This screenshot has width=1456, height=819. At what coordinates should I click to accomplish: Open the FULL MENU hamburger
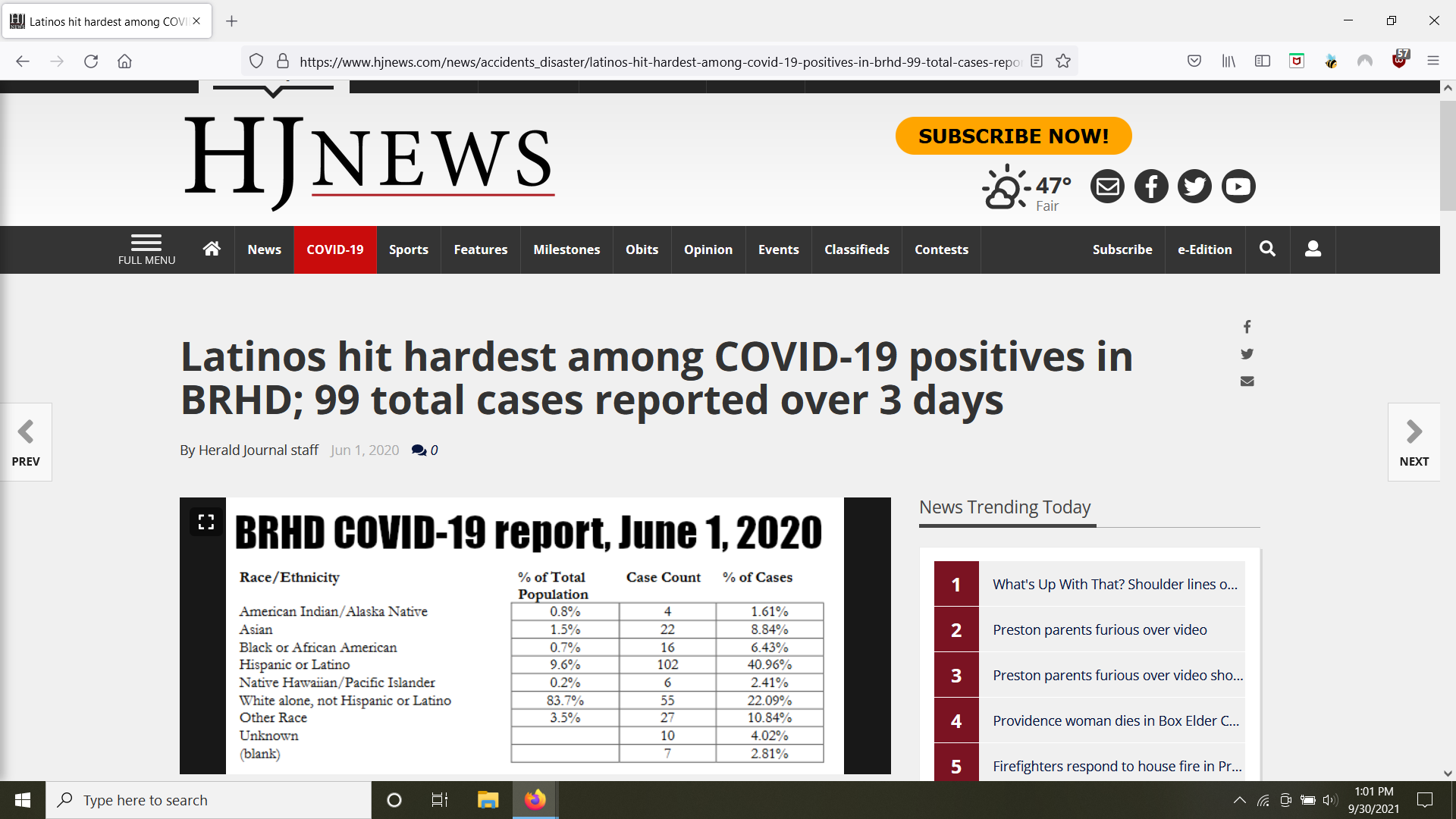click(x=146, y=249)
